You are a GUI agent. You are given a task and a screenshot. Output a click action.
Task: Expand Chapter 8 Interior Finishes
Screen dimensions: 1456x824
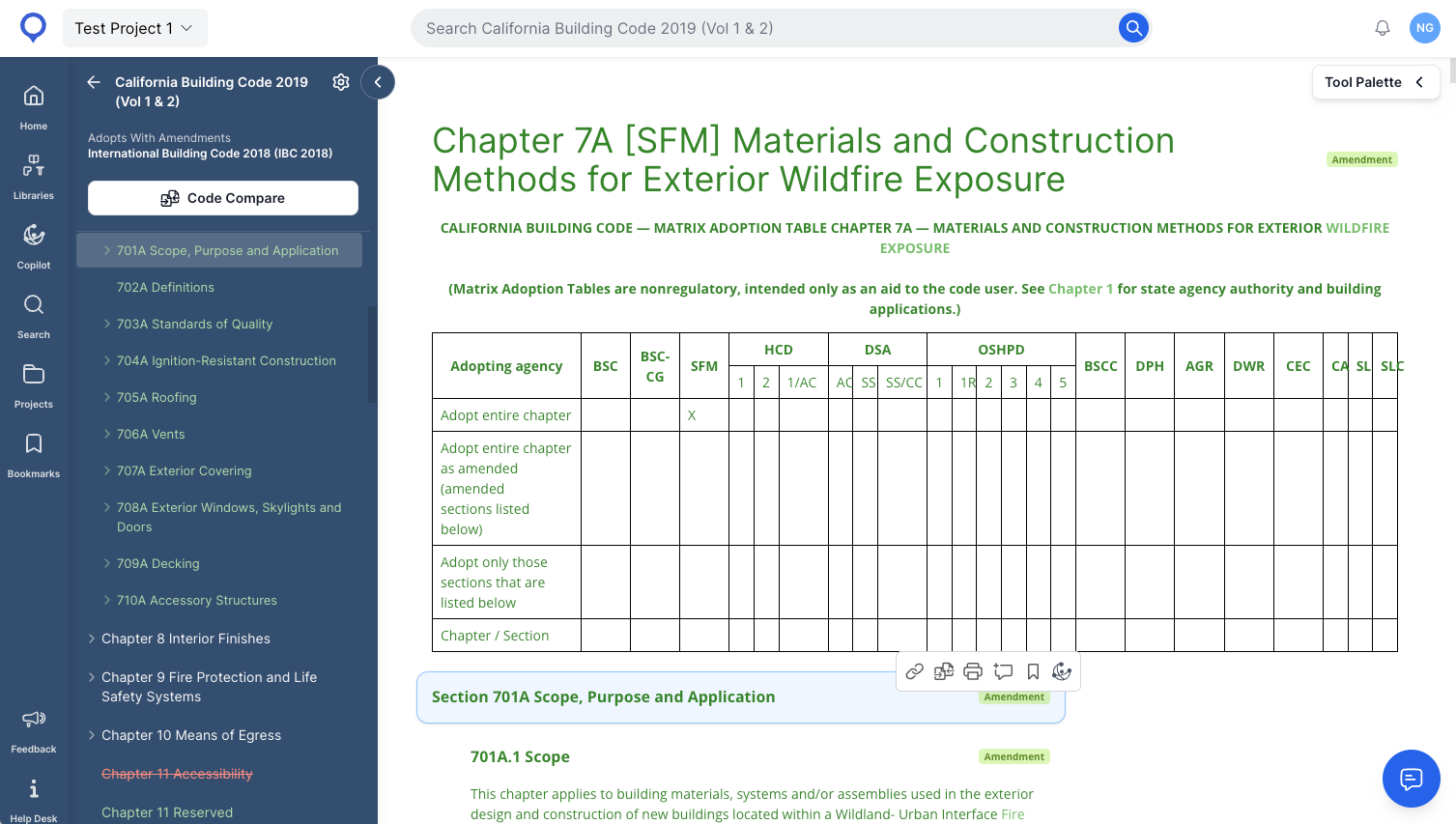coord(92,639)
